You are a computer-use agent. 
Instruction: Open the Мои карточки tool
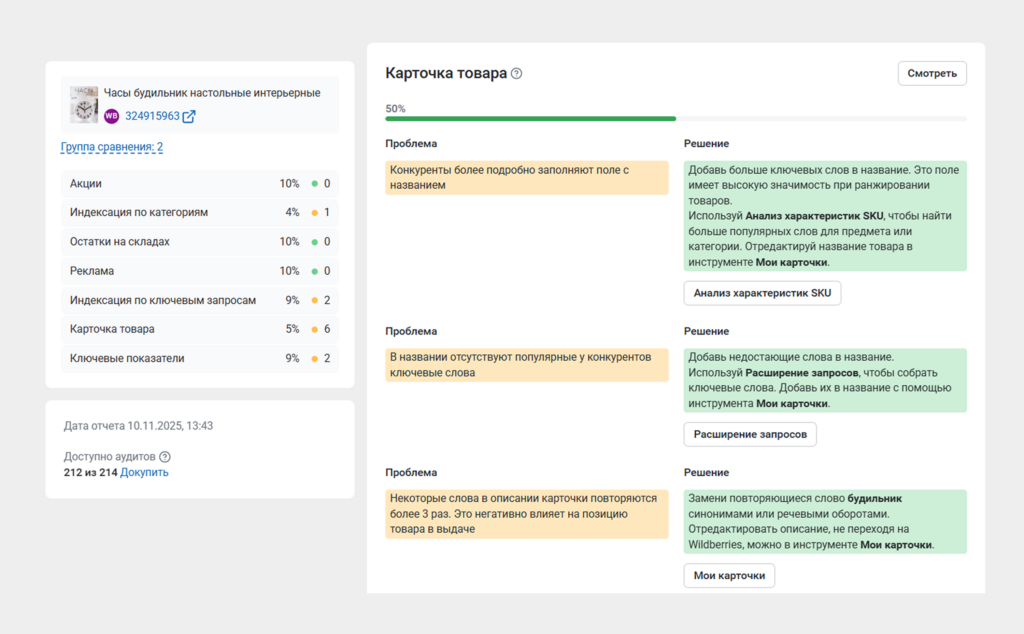coord(729,575)
